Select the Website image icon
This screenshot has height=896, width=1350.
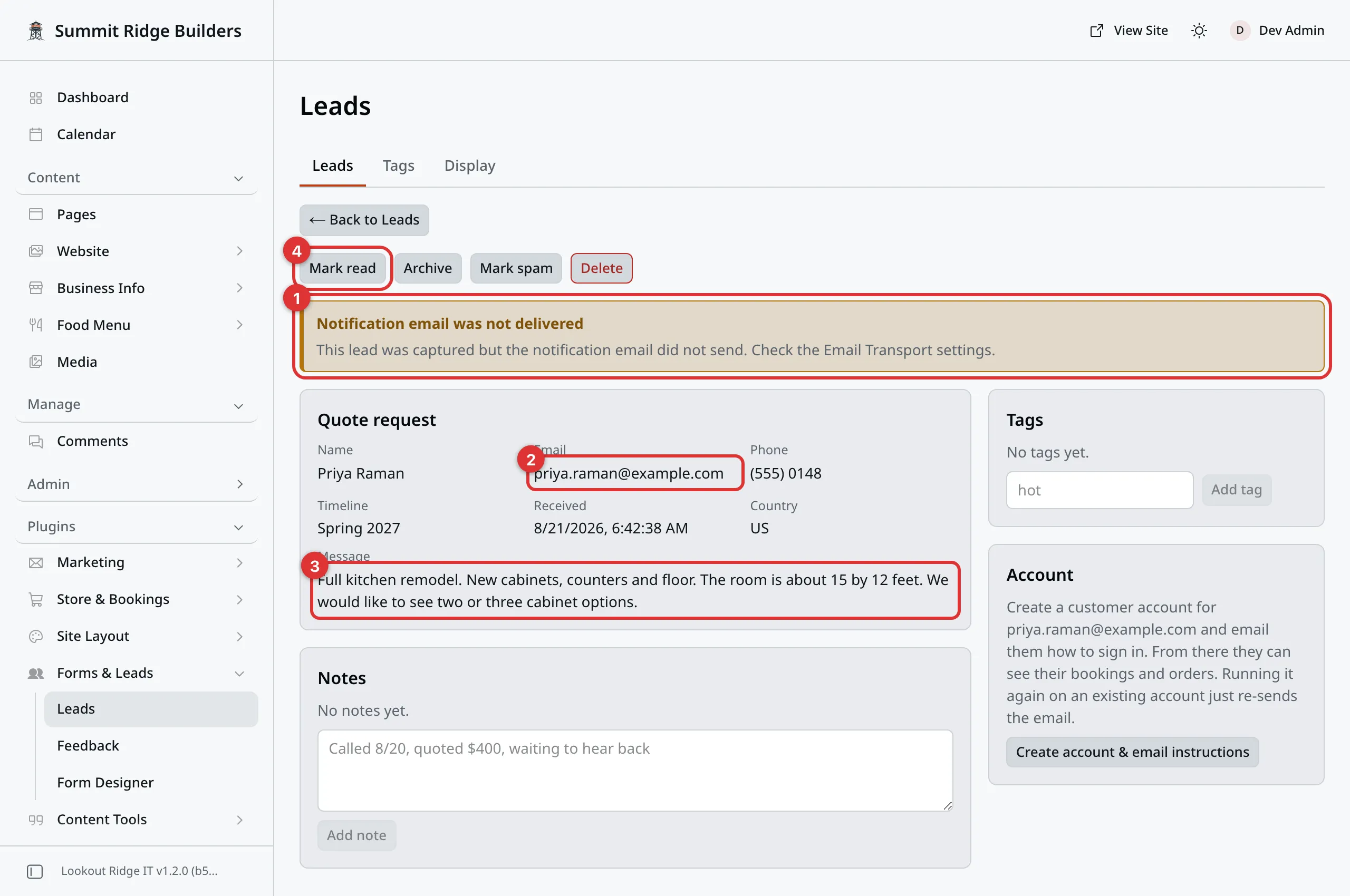35,251
